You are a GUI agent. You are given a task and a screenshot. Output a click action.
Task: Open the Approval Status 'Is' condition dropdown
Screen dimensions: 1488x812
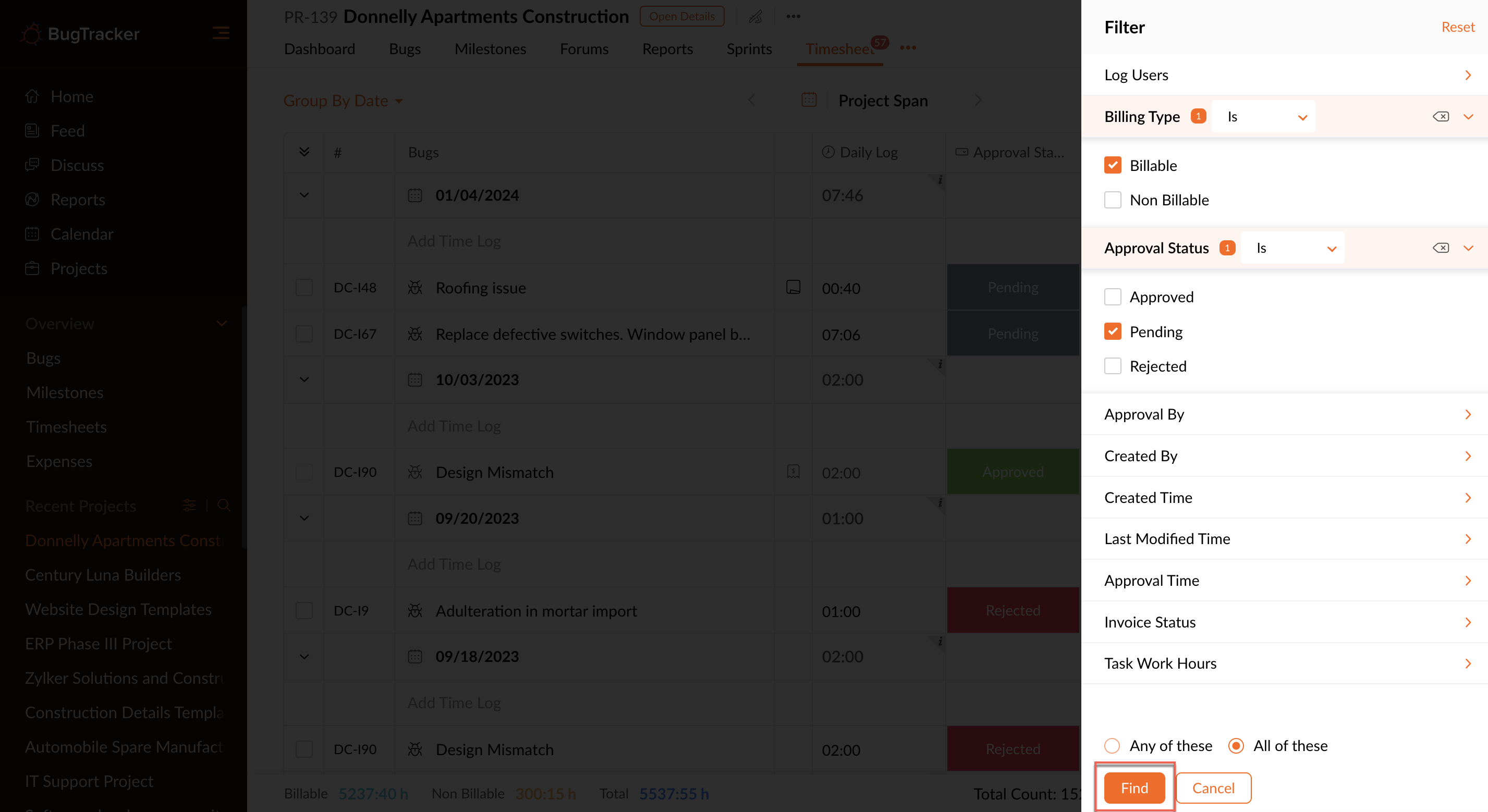[1293, 248]
